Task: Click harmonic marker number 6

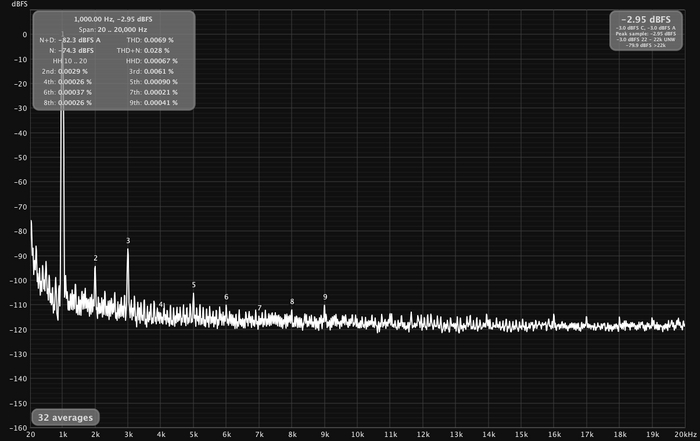Action: click(226, 297)
